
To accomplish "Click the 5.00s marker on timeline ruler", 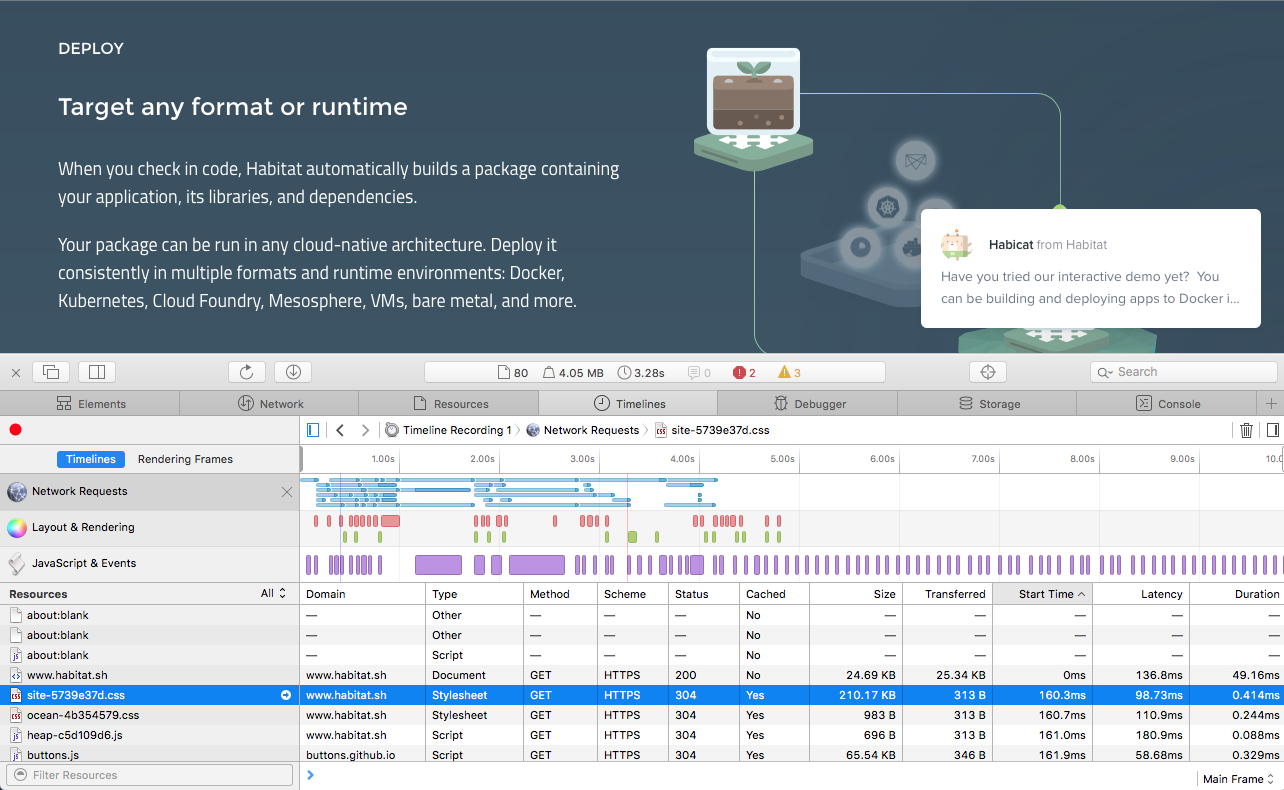I will click(x=783, y=459).
